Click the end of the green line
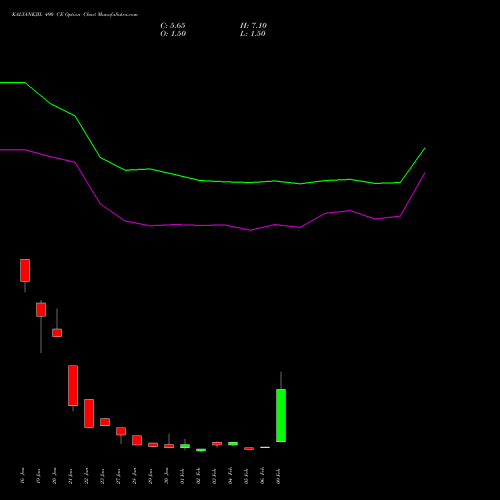Screen dimensions: 500x500 (x=425, y=148)
